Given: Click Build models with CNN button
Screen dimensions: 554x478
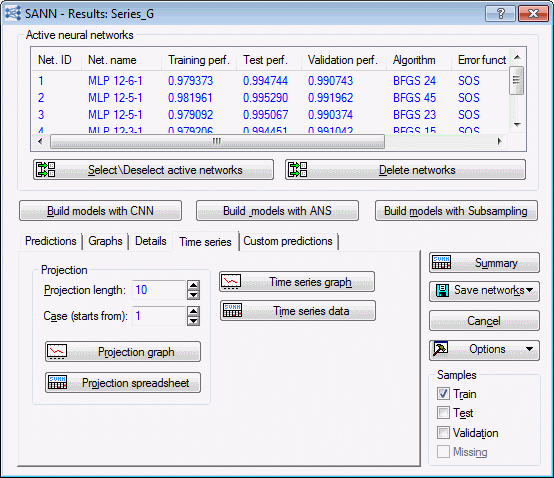Looking at the screenshot, I should point(100,211).
